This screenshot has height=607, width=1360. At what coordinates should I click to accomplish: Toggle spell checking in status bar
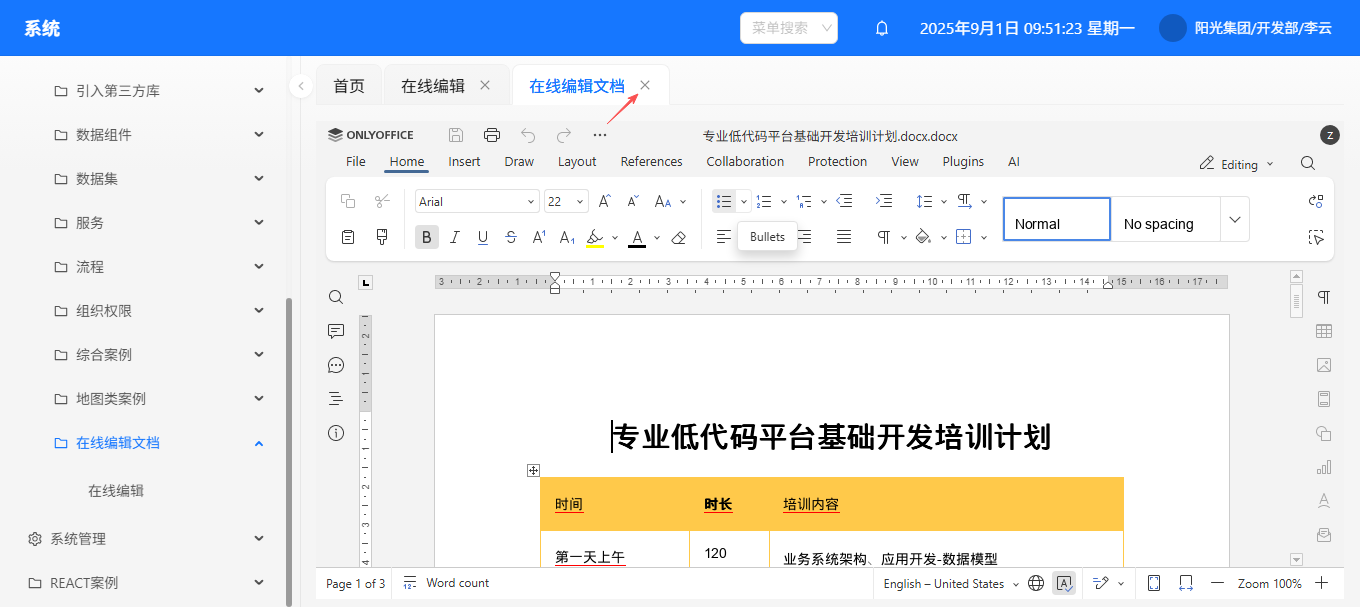tap(1064, 583)
